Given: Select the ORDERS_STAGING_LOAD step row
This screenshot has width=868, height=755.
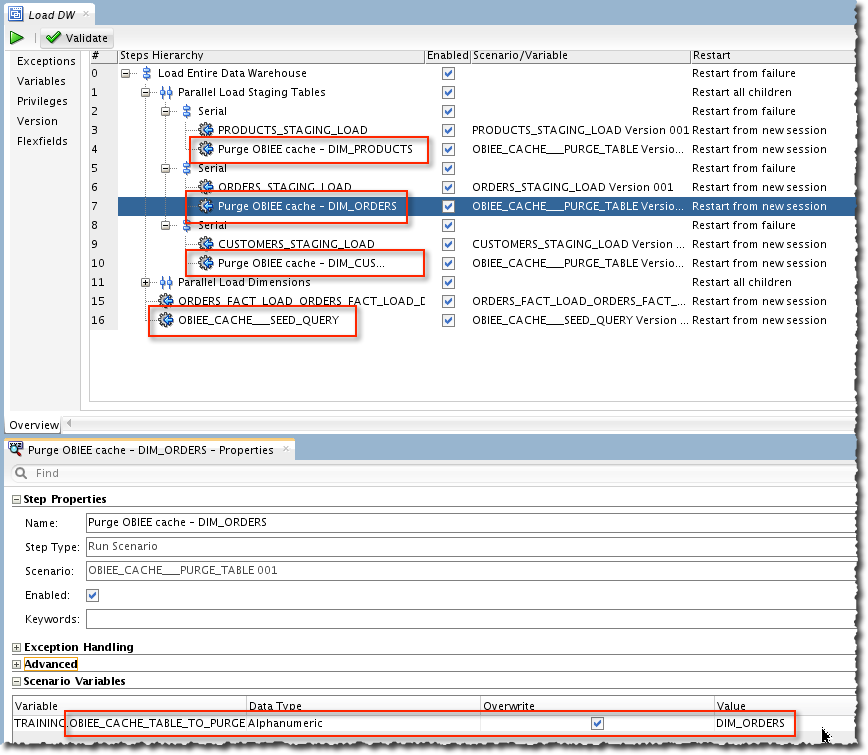Looking at the screenshot, I should [285, 187].
